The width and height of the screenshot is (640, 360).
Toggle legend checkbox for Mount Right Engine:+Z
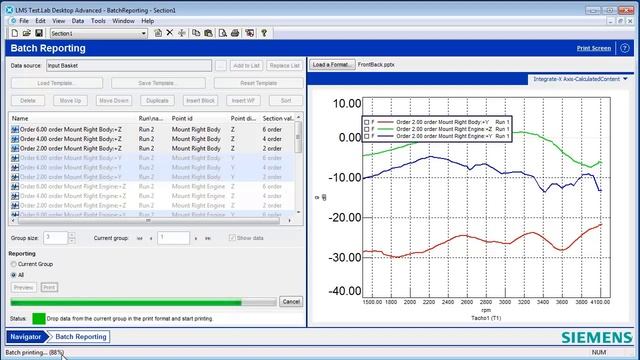tap(367, 129)
